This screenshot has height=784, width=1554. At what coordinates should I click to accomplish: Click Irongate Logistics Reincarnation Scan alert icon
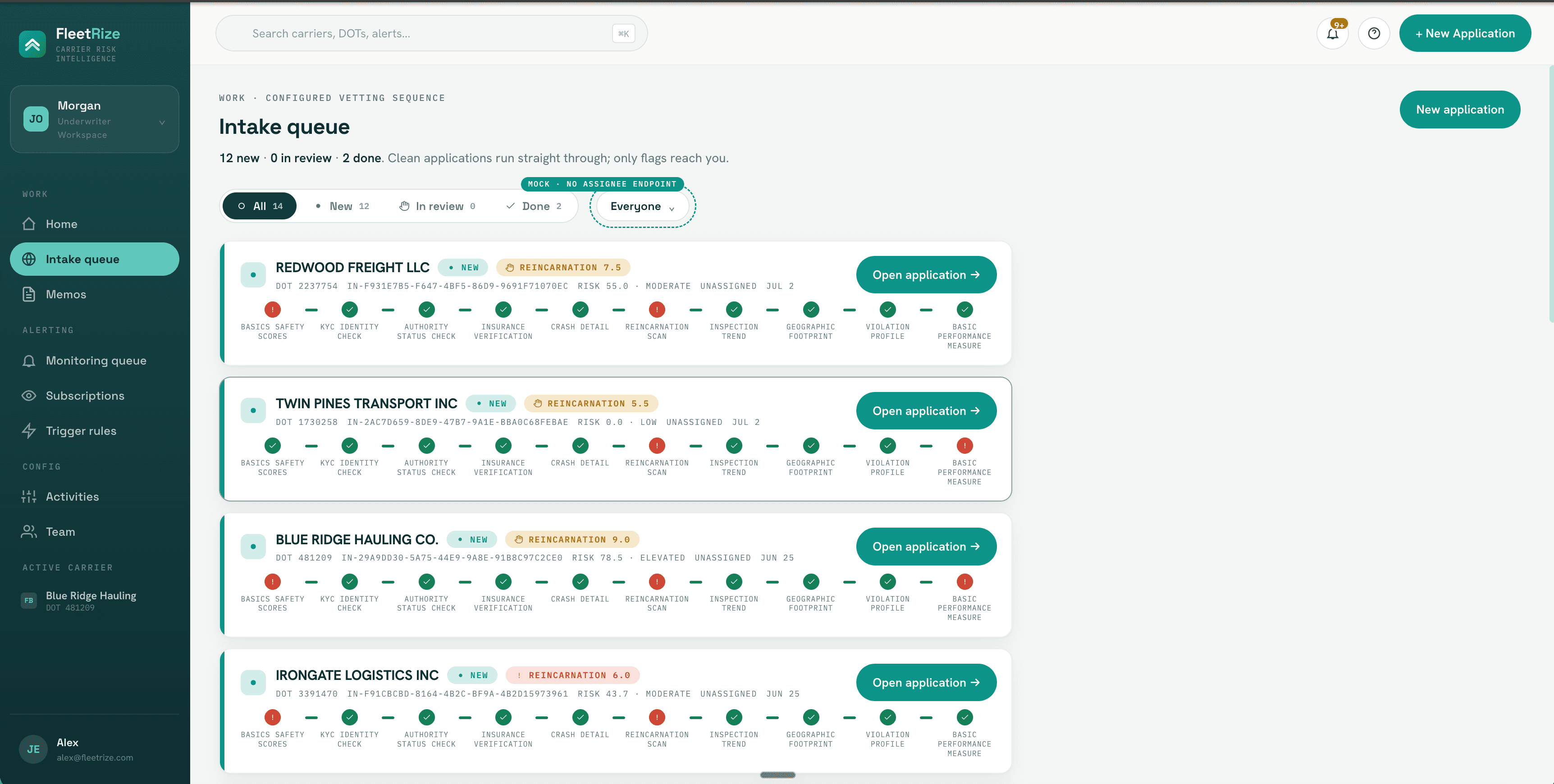[x=657, y=717]
